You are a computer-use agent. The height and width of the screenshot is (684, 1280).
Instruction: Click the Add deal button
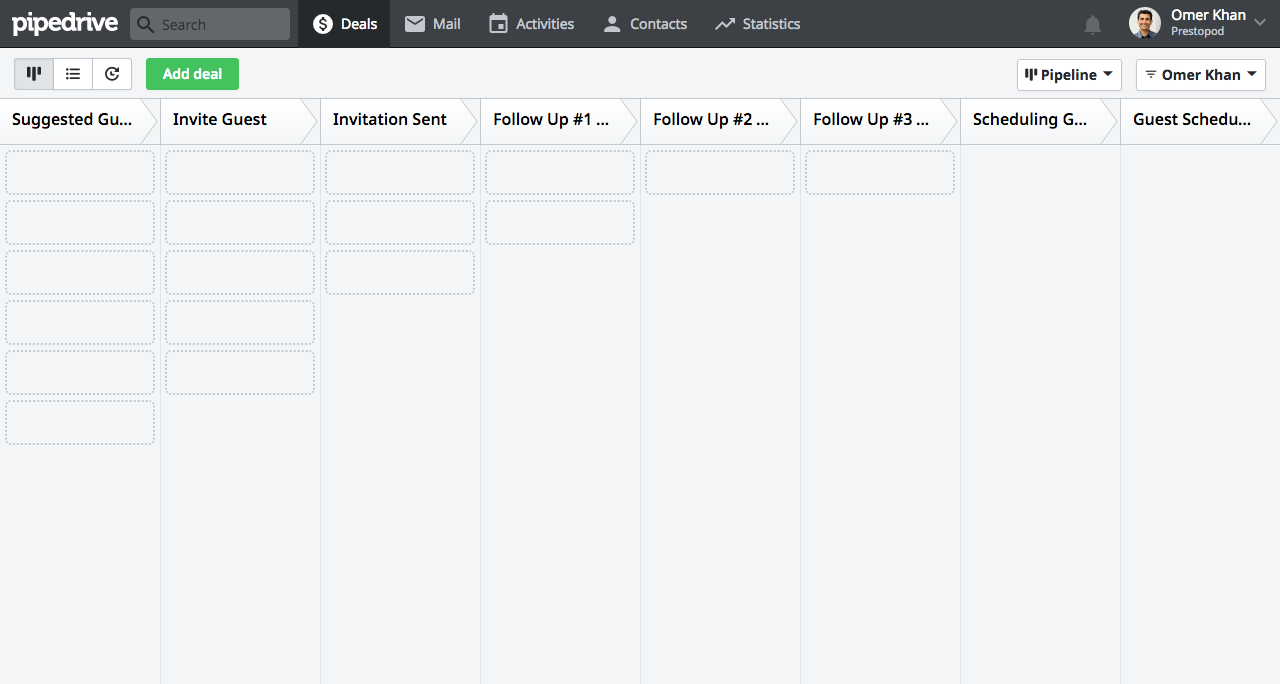pyautogui.click(x=192, y=74)
